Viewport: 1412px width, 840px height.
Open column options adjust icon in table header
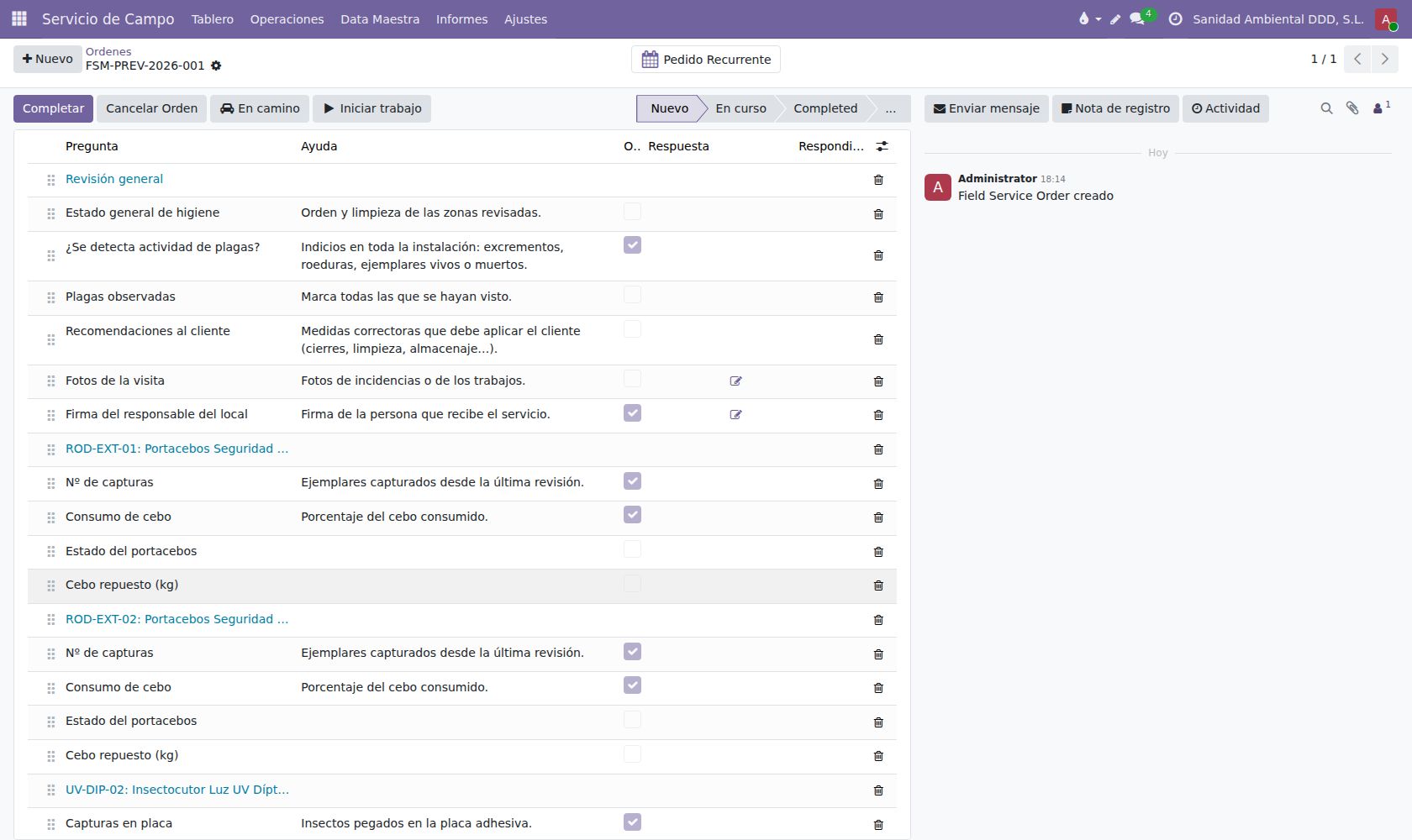click(x=882, y=146)
